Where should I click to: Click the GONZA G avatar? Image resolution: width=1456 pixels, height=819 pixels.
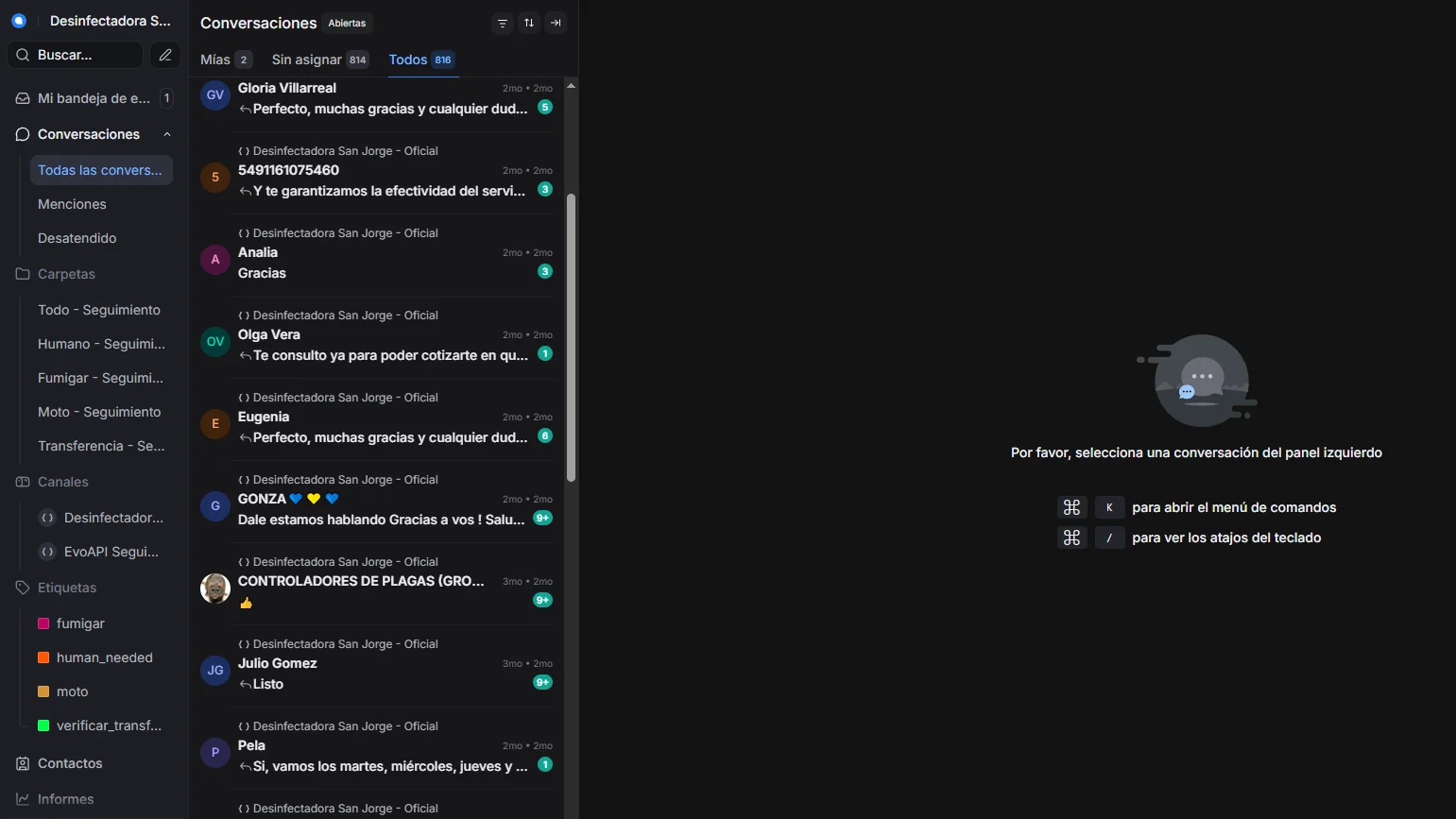pos(215,505)
